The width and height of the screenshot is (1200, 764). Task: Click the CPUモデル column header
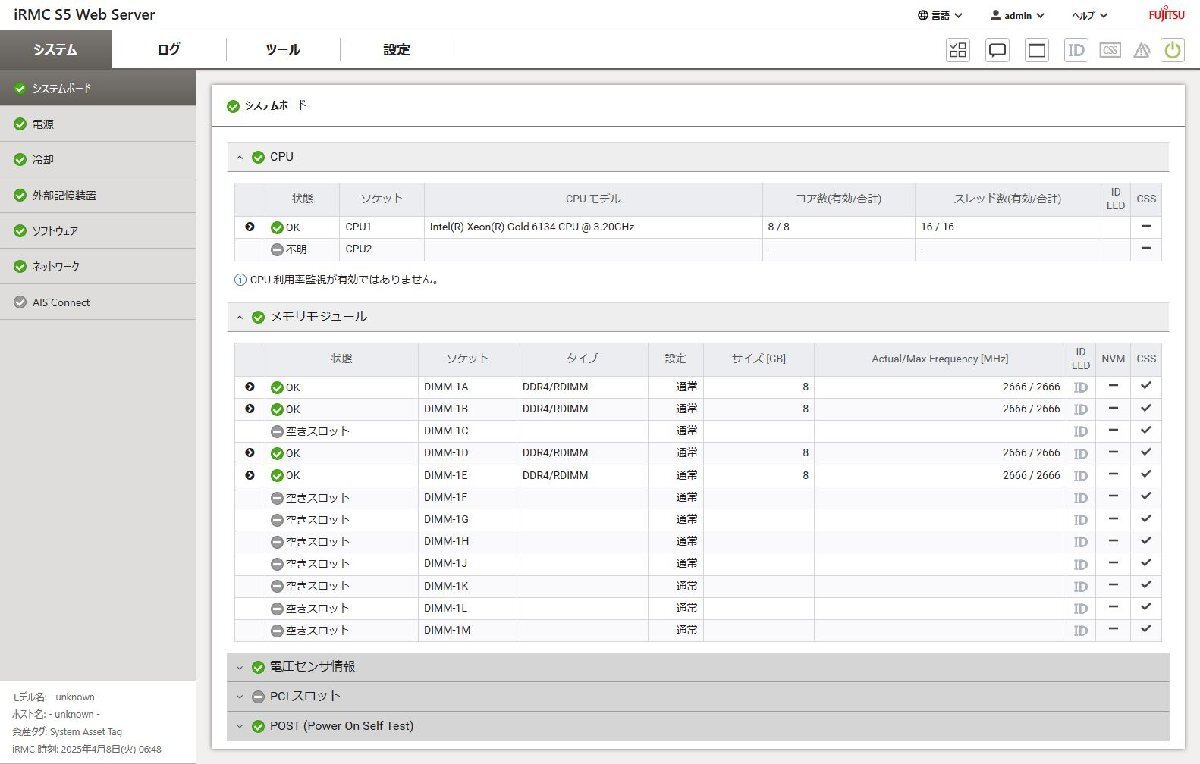click(x=593, y=199)
